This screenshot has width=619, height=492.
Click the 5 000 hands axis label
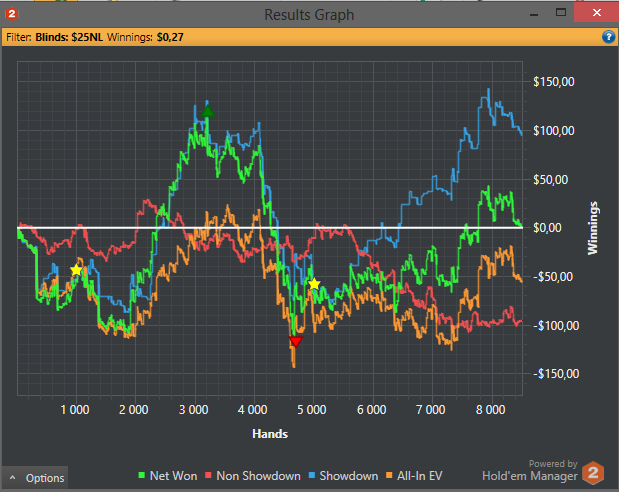coord(312,410)
